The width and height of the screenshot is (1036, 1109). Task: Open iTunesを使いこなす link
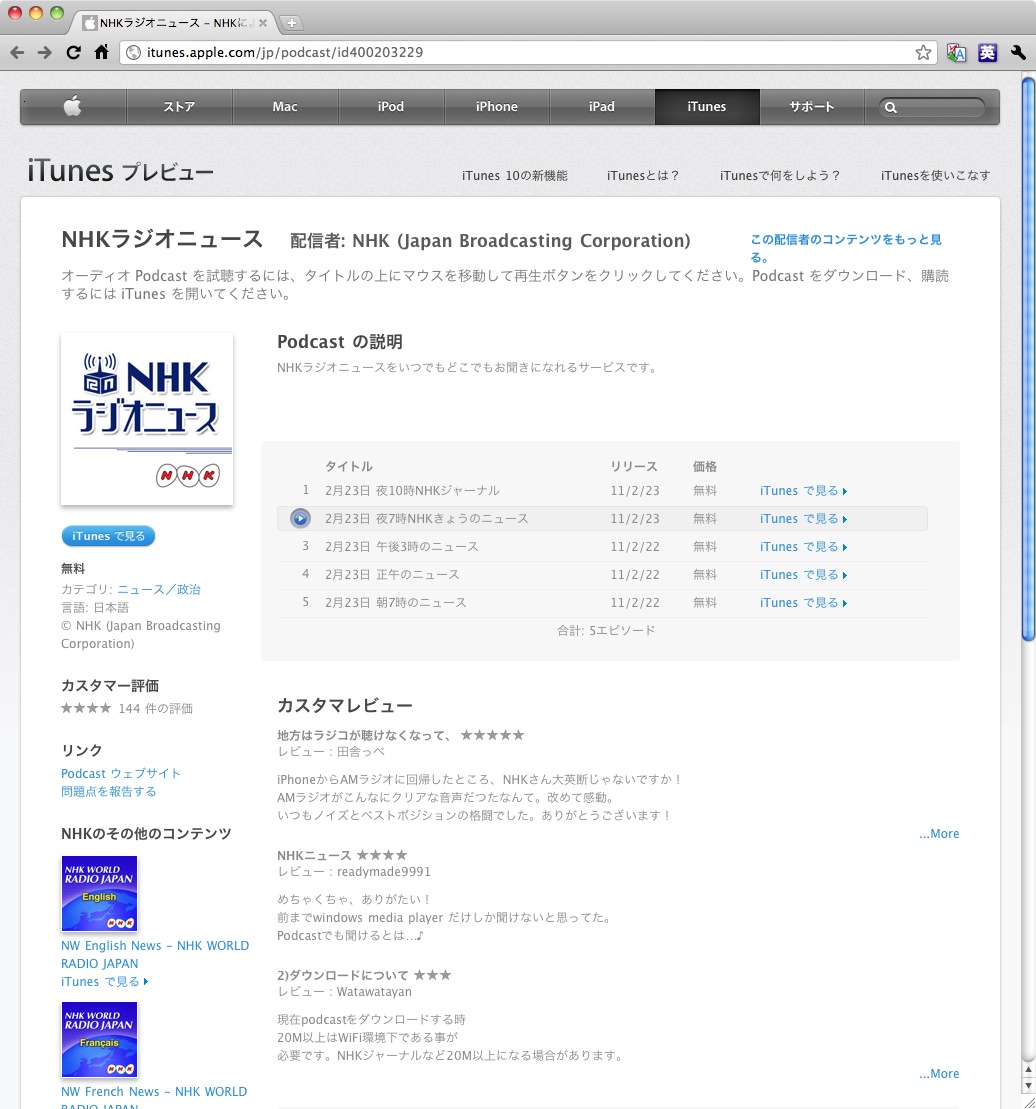pyautogui.click(x=935, y=175)
